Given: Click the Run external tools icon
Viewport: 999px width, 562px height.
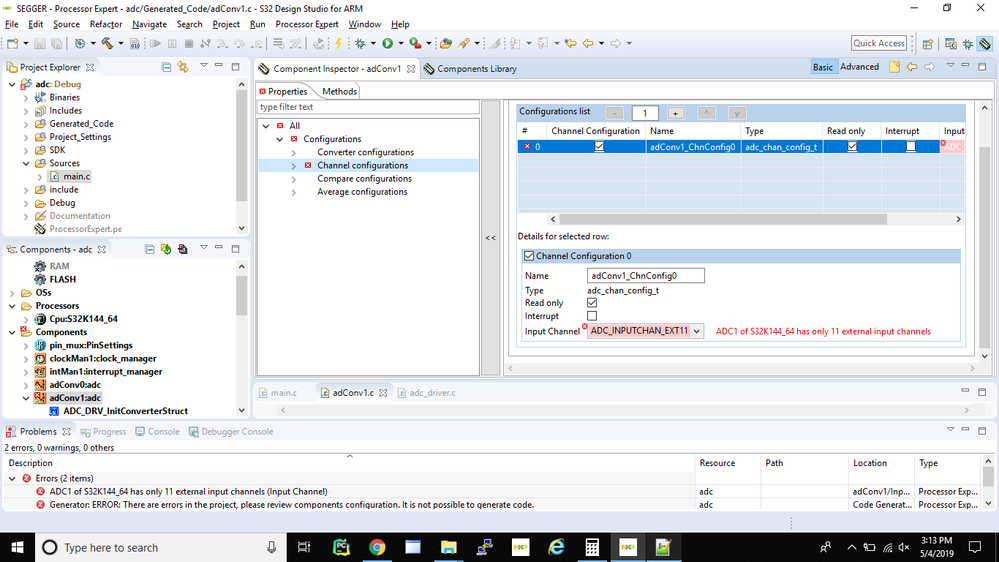Looking at the screenshot, I should click(415, 43).
